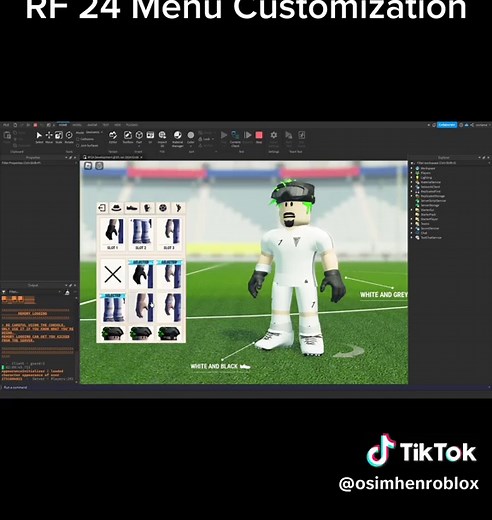
Task: Click the blue Collaborate button
Action: (x=447, y=125)
